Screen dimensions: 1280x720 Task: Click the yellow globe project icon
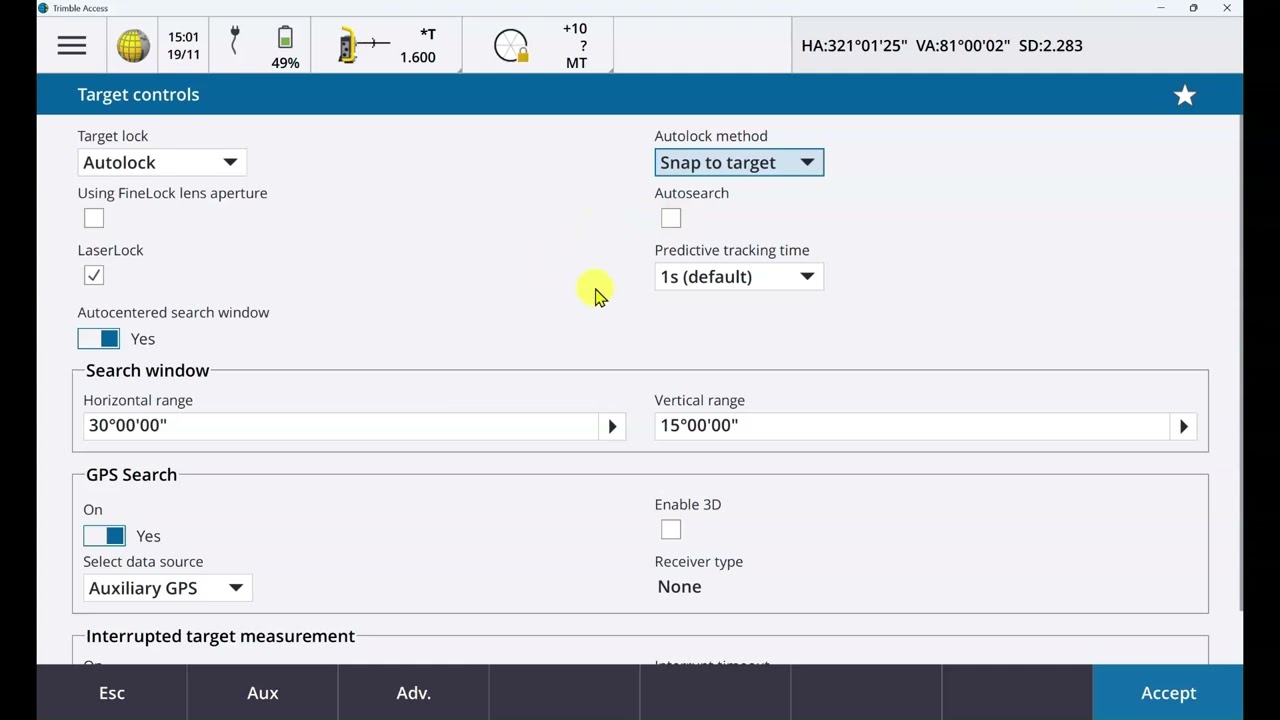point(133,46)
